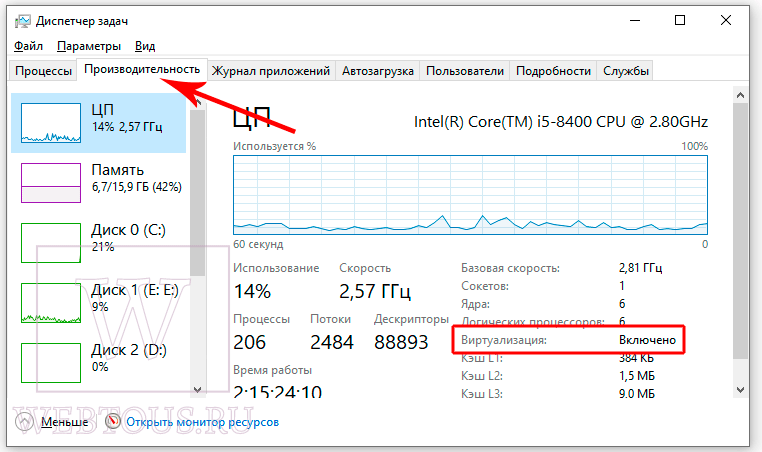Select the CPU (ЦП) usage thumbnail graph
Viewport: 762px width, 452px height.
coord(51,123)
